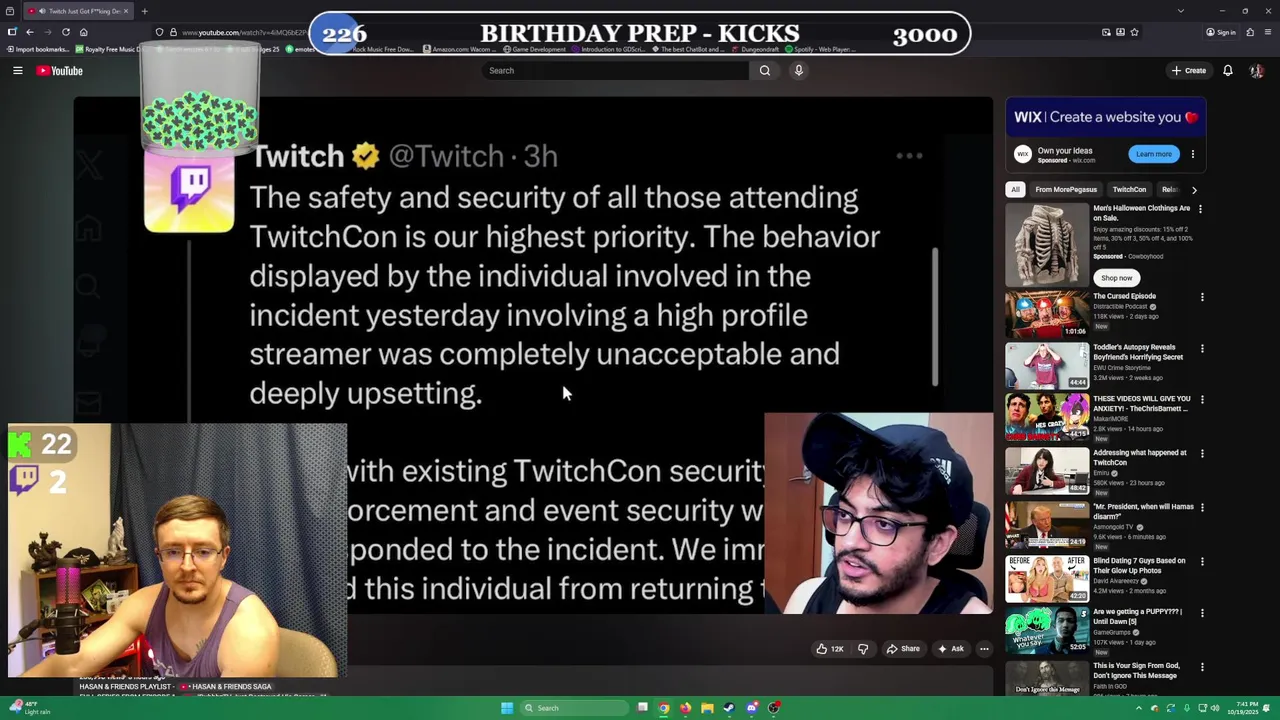The width and height of the screenshot is (1280, 720).
Task: Open the Addressing what happened at TwitchCon thumbnail
Action: (x=1047, y=471)
